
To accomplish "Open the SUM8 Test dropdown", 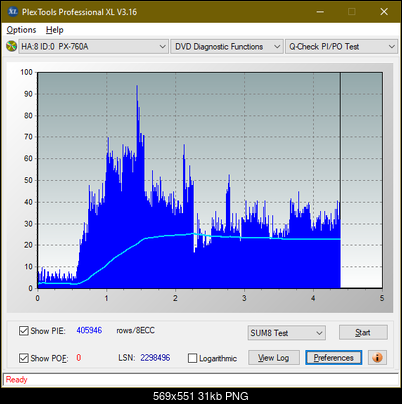I will [x=287, y=333].
